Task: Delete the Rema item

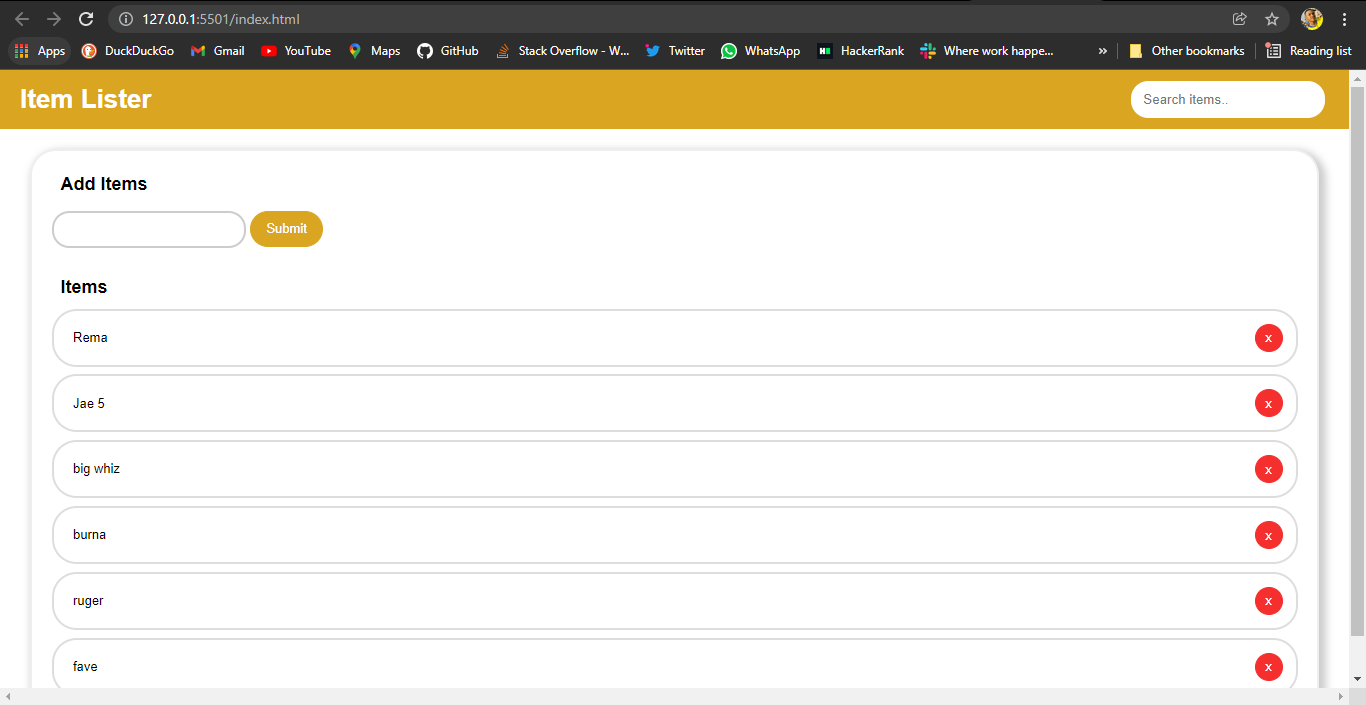Action: tap(1269, 338)
